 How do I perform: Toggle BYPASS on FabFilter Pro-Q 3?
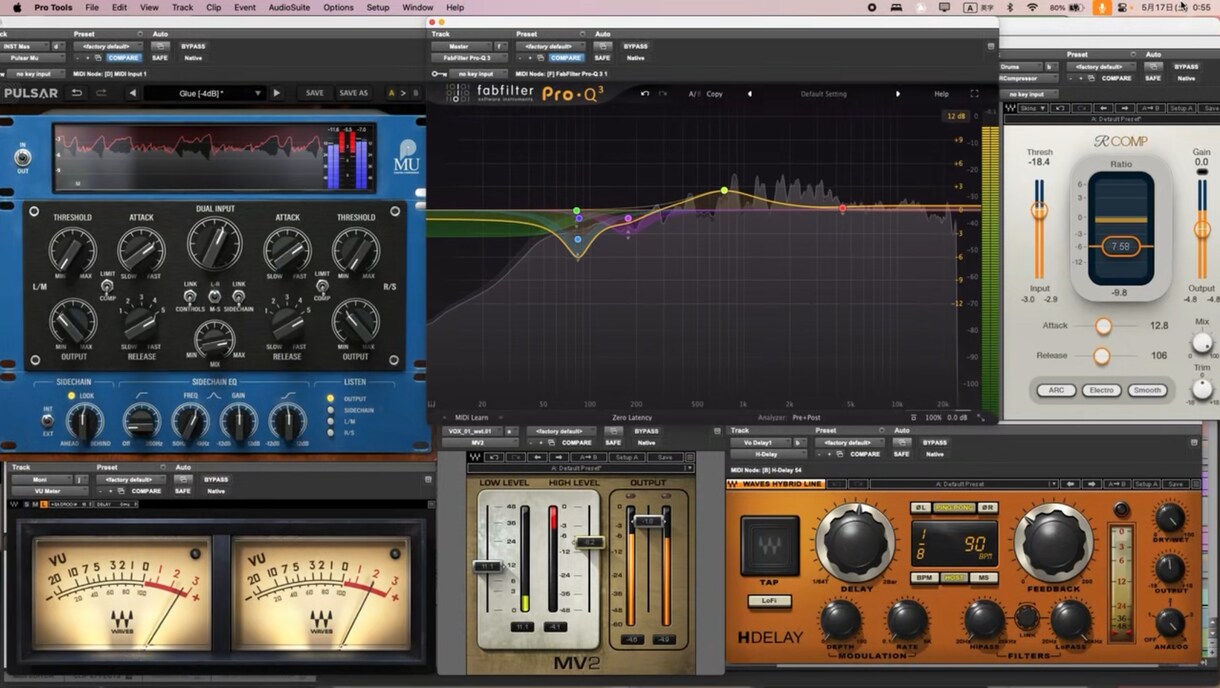tap(635, 46)
